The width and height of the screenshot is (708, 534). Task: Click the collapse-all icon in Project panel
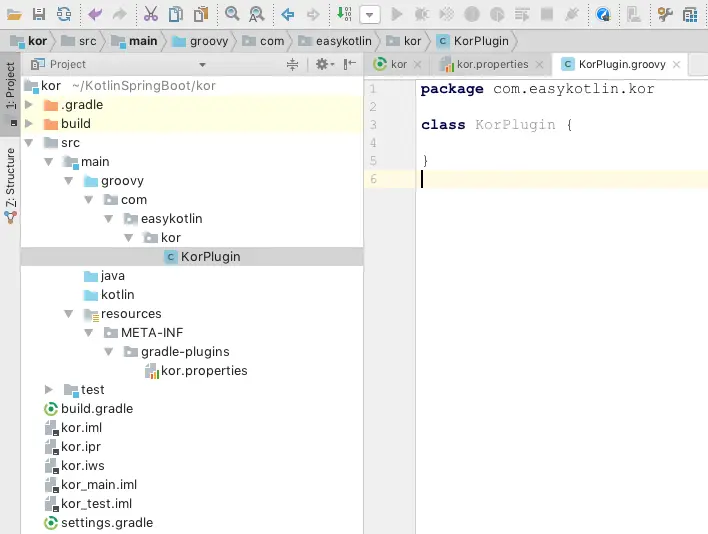(x=293, y=64)
